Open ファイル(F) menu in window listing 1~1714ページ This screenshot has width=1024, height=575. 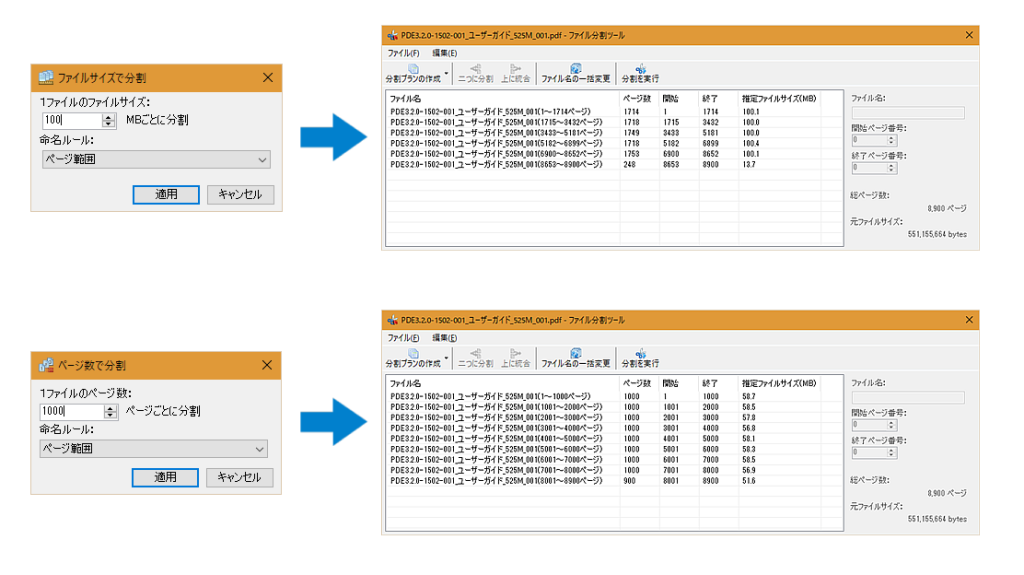pos(403,52)
